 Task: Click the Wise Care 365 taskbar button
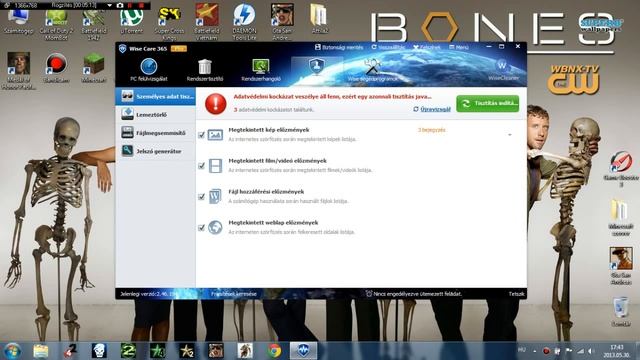(303, 351)
